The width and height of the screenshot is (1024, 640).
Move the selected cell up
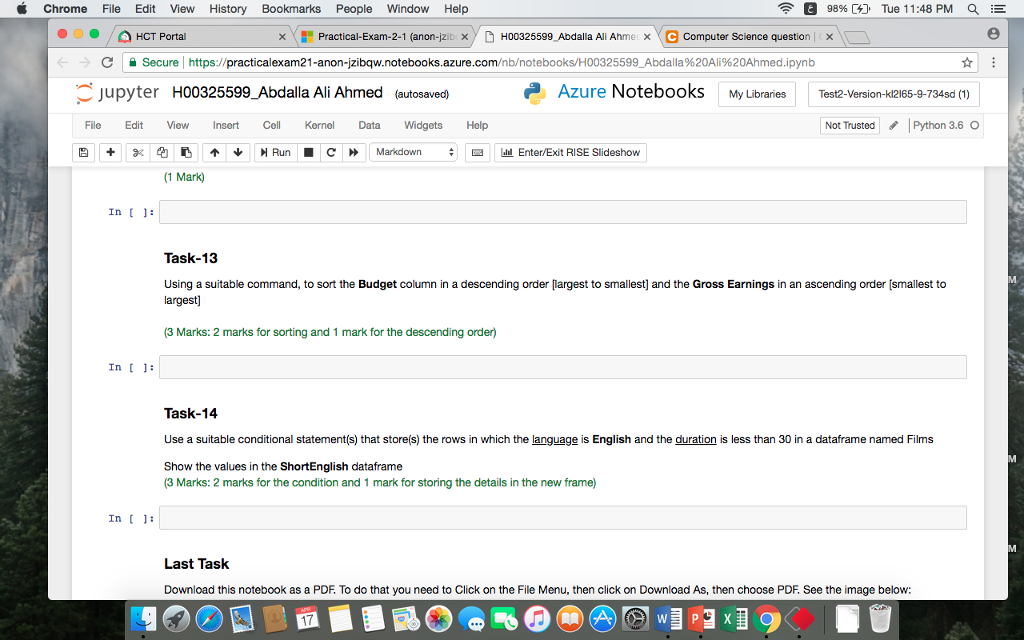[x=215, y=152]
